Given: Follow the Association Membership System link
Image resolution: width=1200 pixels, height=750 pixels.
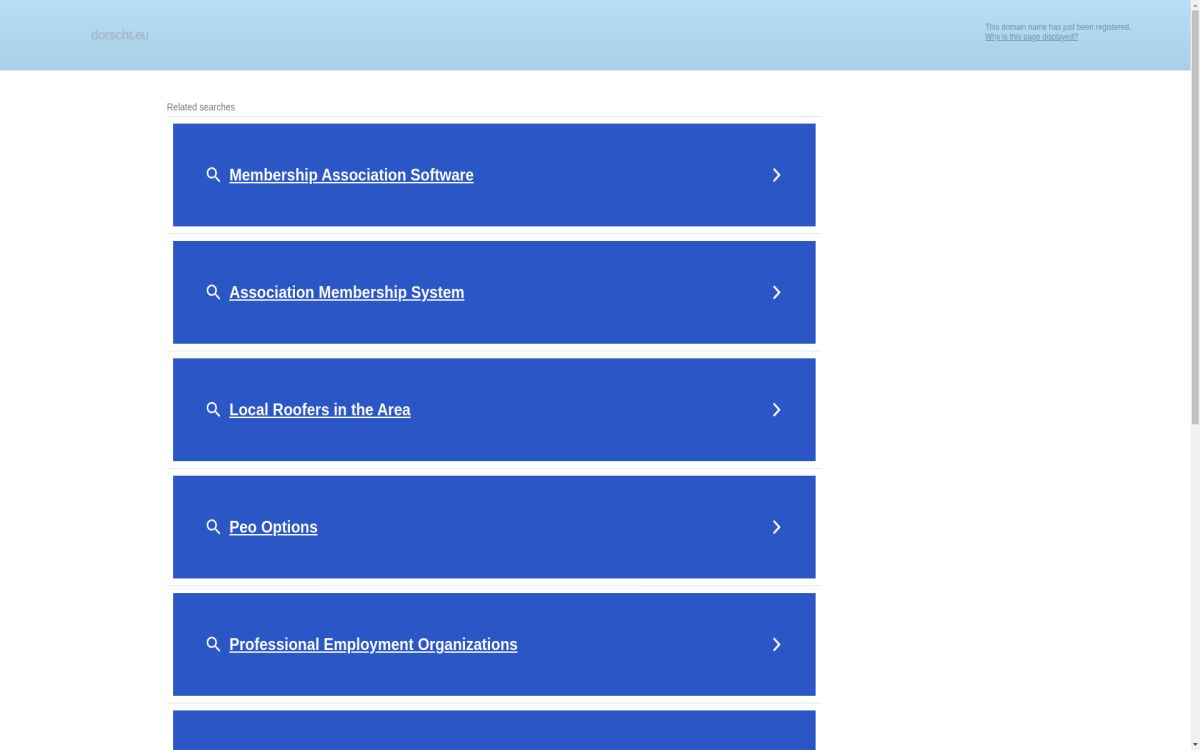Looking at the screenshot, I should click(x=346, y=292).
